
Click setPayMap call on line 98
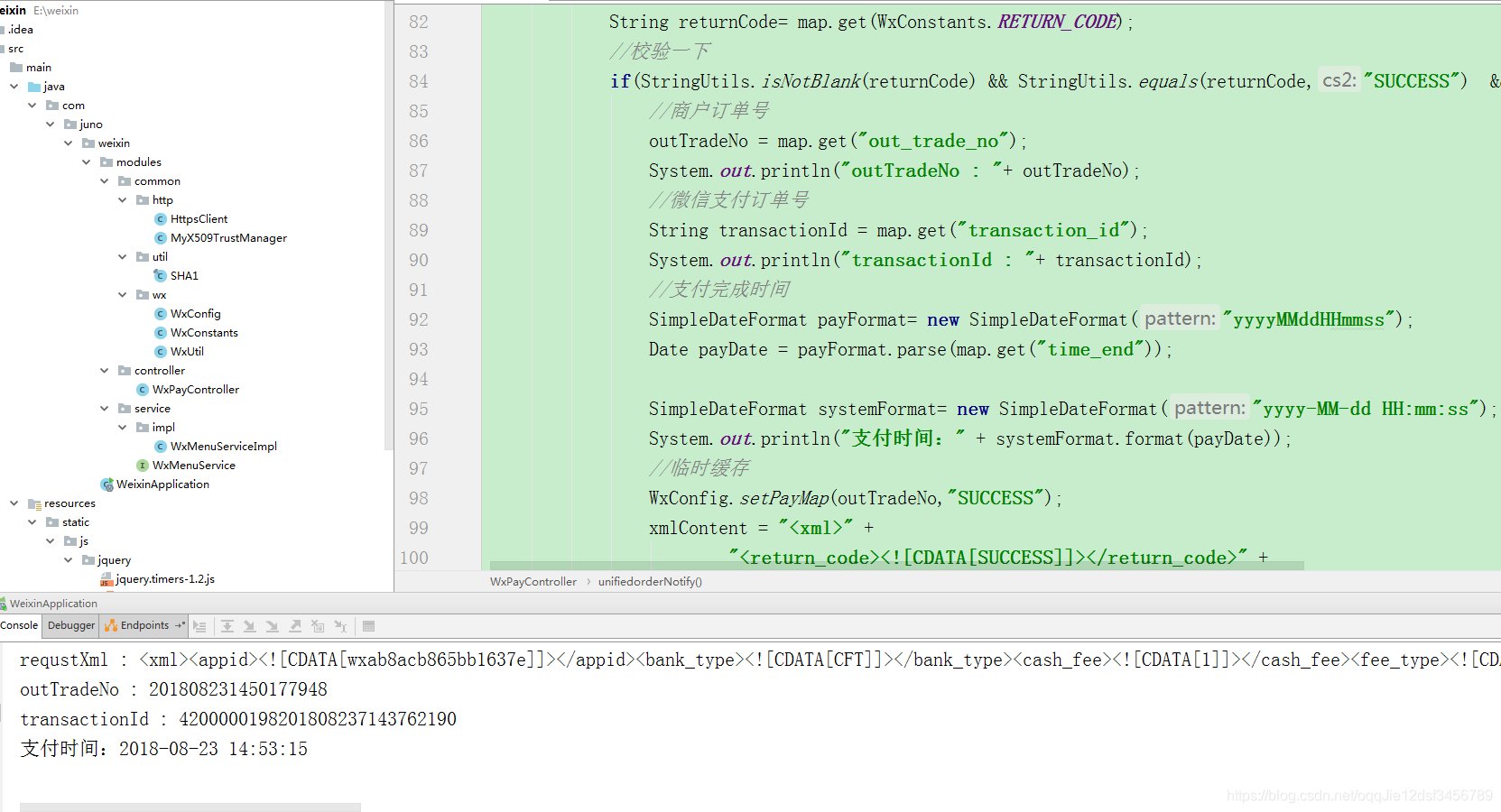(784, 498)
